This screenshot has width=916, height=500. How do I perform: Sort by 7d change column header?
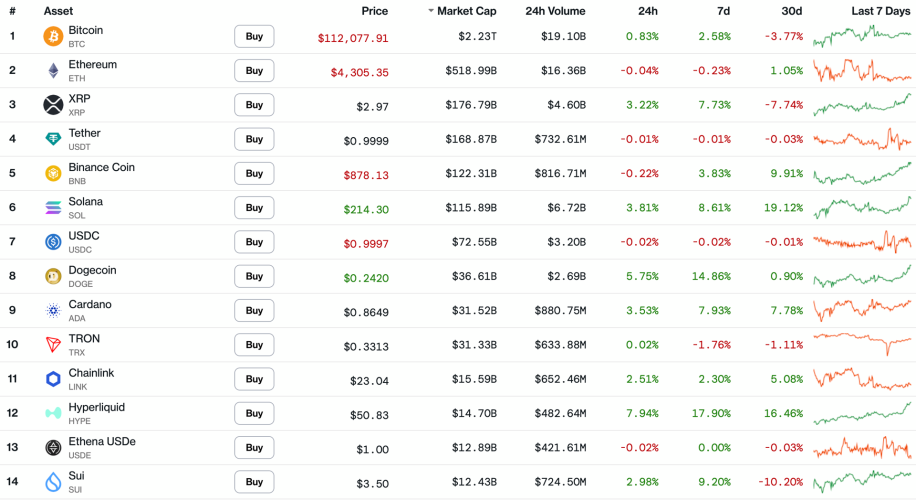coord(723,11)
